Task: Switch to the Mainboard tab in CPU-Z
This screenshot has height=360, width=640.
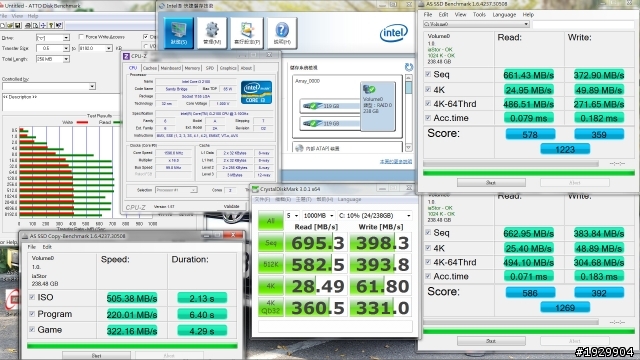Action: pos(171,68)
